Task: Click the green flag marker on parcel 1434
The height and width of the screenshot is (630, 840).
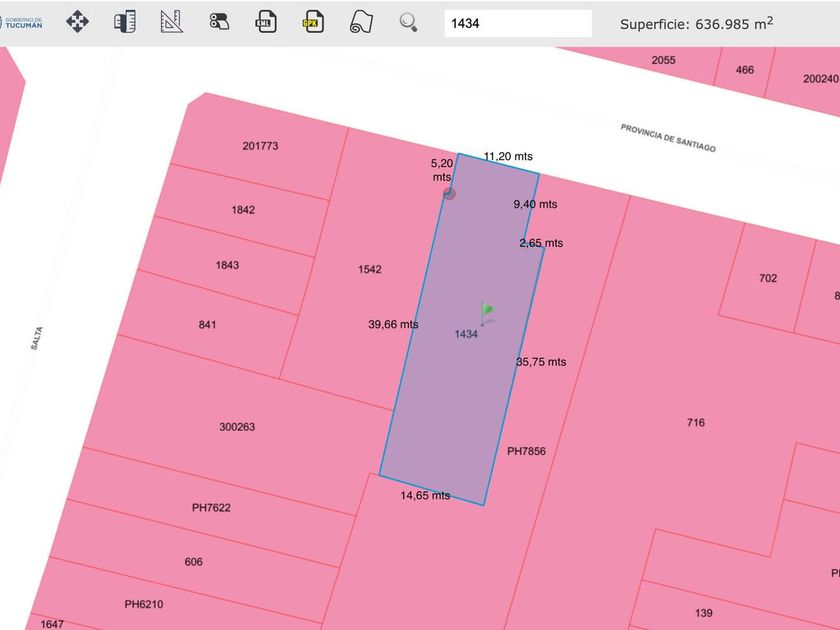Action: pos(487,313)
